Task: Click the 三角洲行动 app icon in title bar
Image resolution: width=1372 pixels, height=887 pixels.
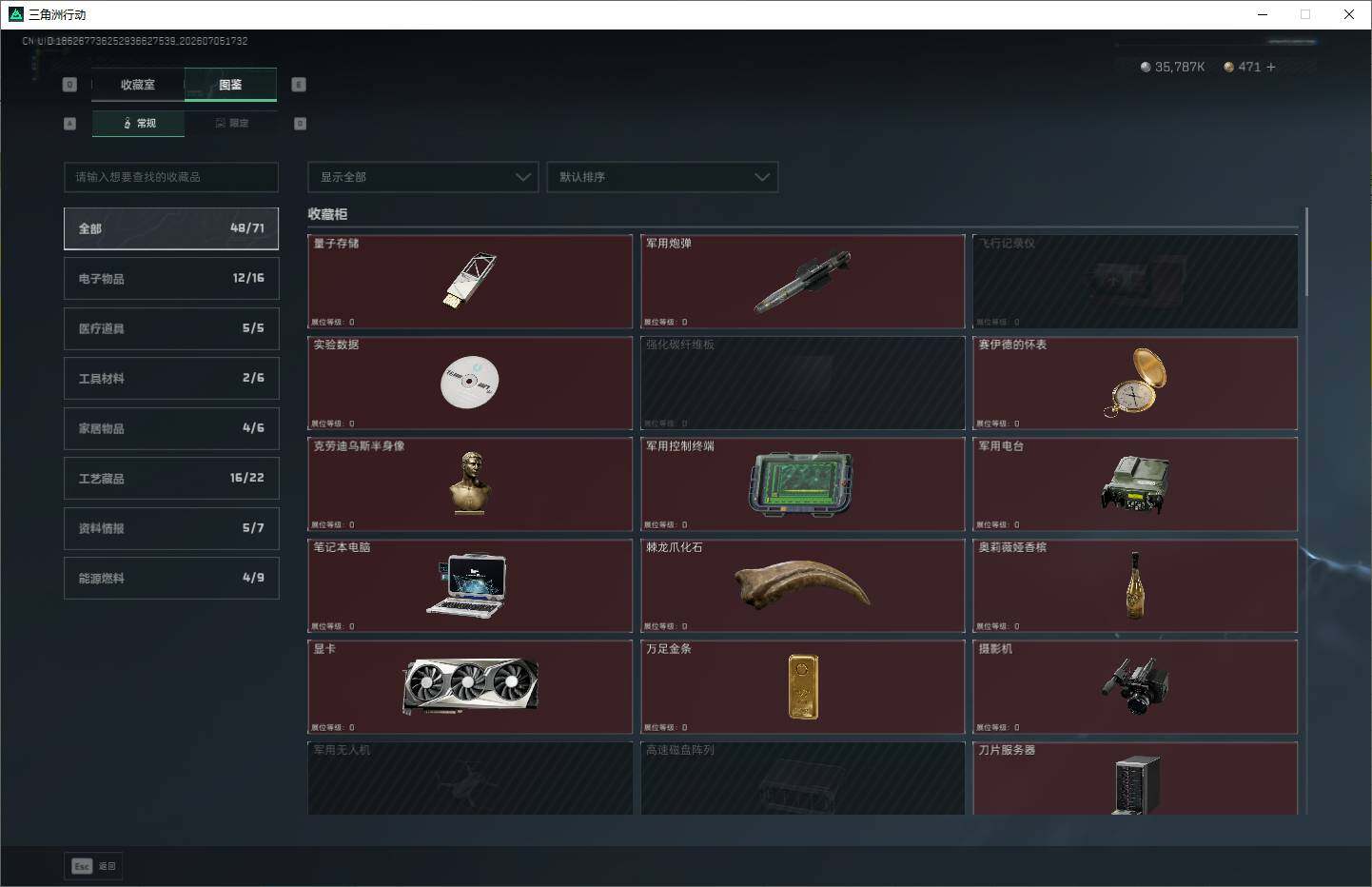Action: click(15, 14)
